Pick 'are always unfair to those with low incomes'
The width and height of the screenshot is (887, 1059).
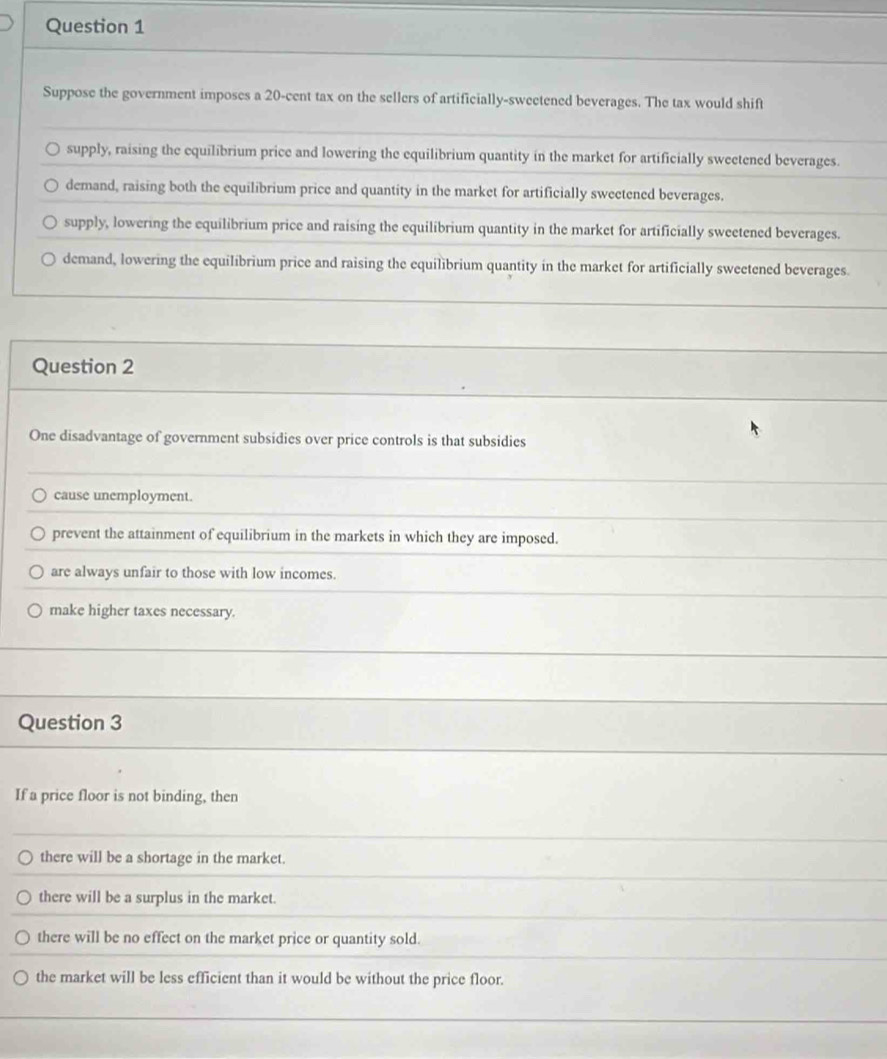36,574
